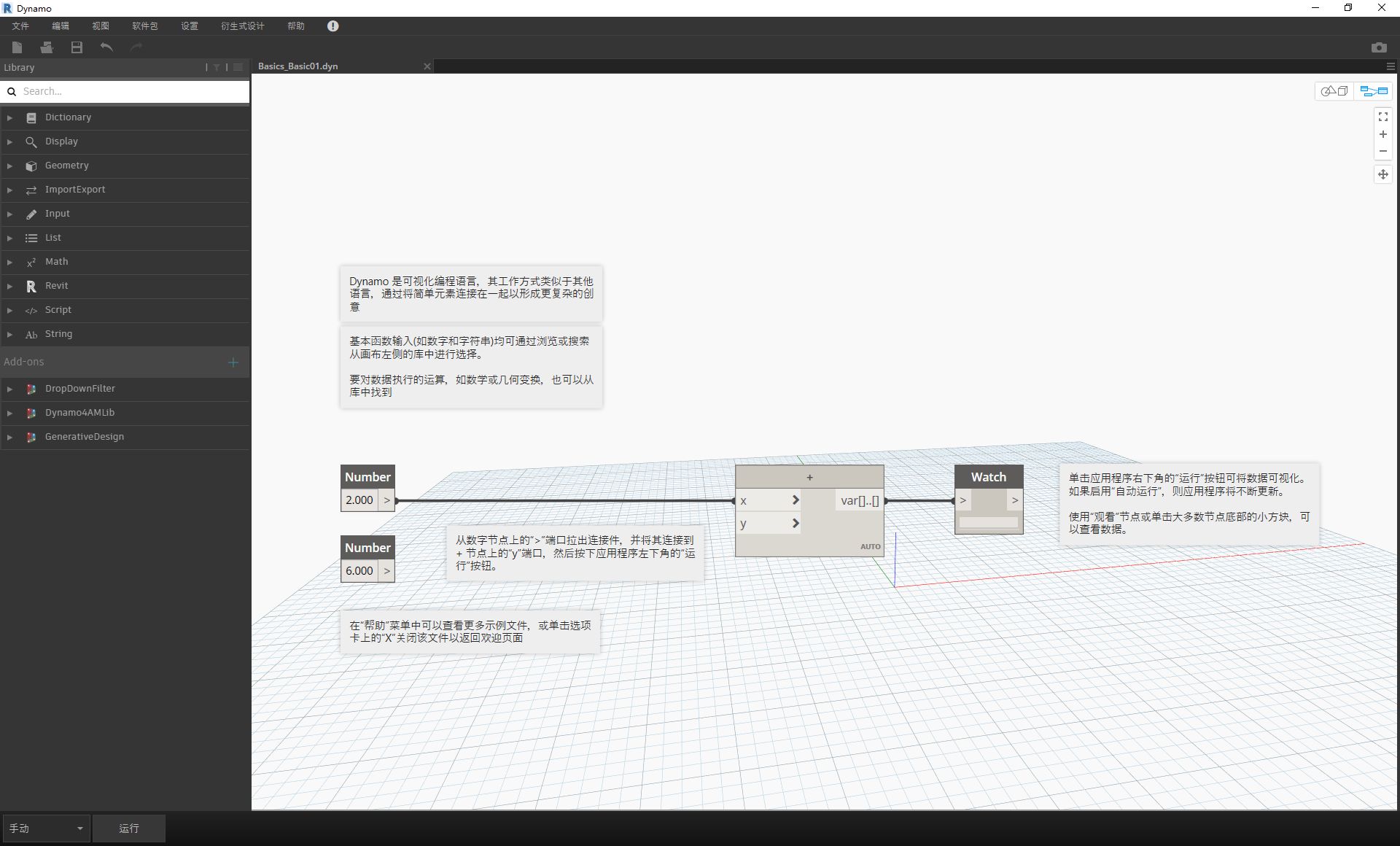Click the zoom to fit icon

tap(1382, 117)
